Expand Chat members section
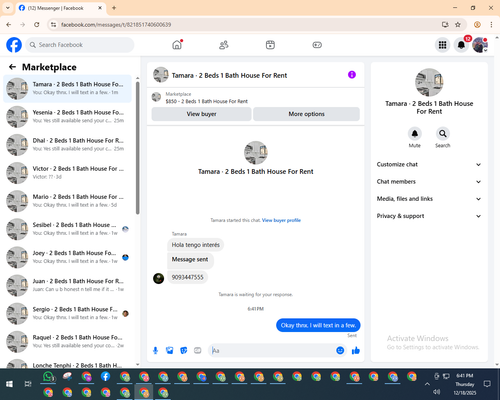Screen dimensions: 500x400 [x=429, y=182]
